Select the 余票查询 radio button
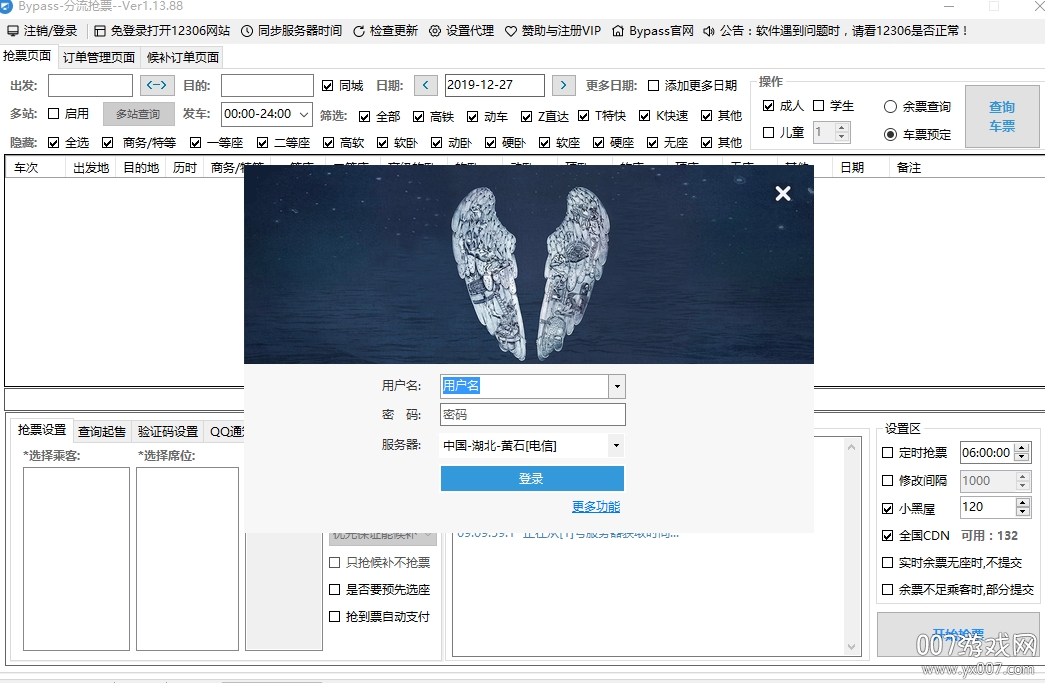 pos(890,107)
